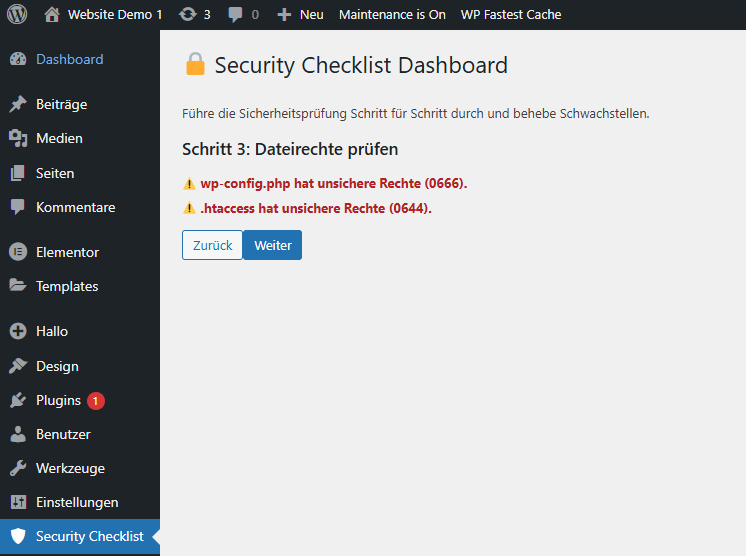Click the Plugins plug icon
Screen dimensions: 746x556
click(x=18, y=400)
